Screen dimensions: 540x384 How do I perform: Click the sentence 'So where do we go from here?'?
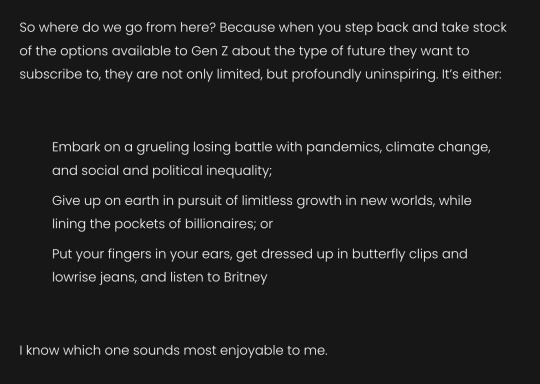click(x=117, y=28)
